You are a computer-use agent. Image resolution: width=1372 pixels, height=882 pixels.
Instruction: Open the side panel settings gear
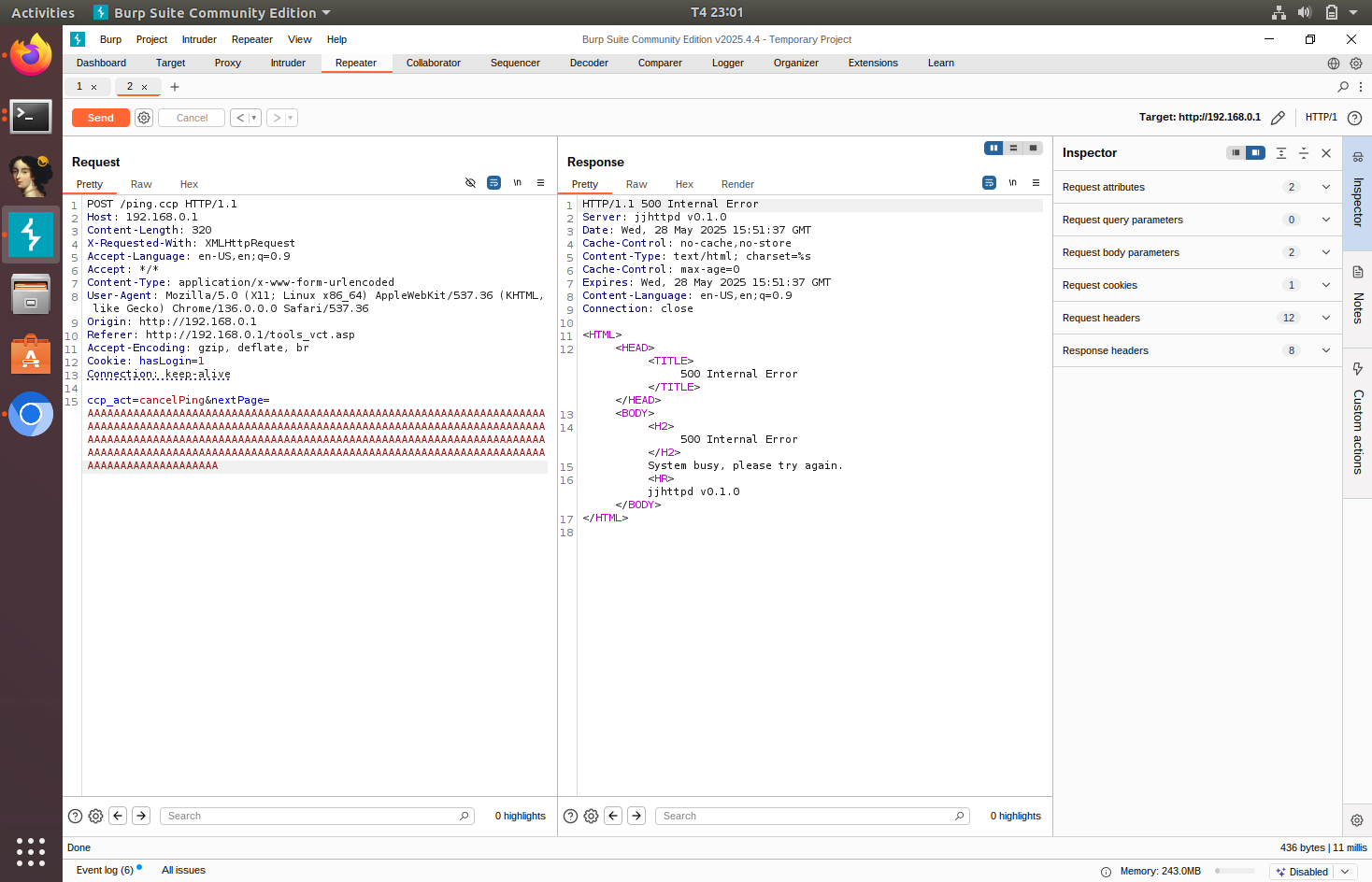click(1357, 820)
